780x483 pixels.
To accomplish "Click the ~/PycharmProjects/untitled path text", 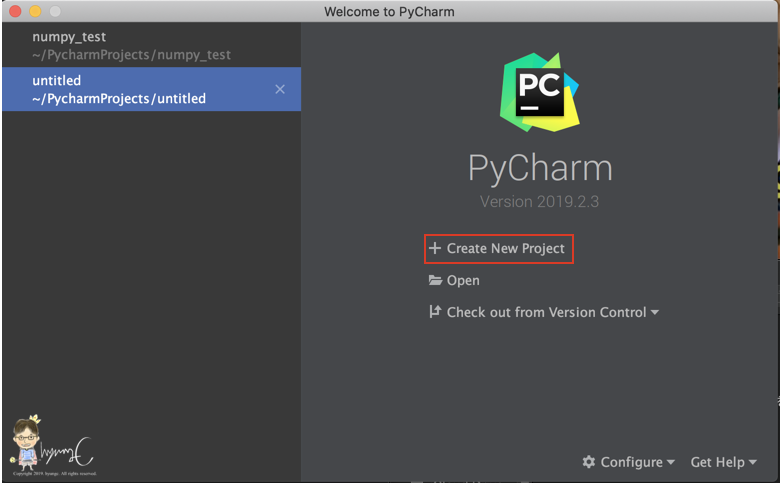I will (x=119, y=98).
